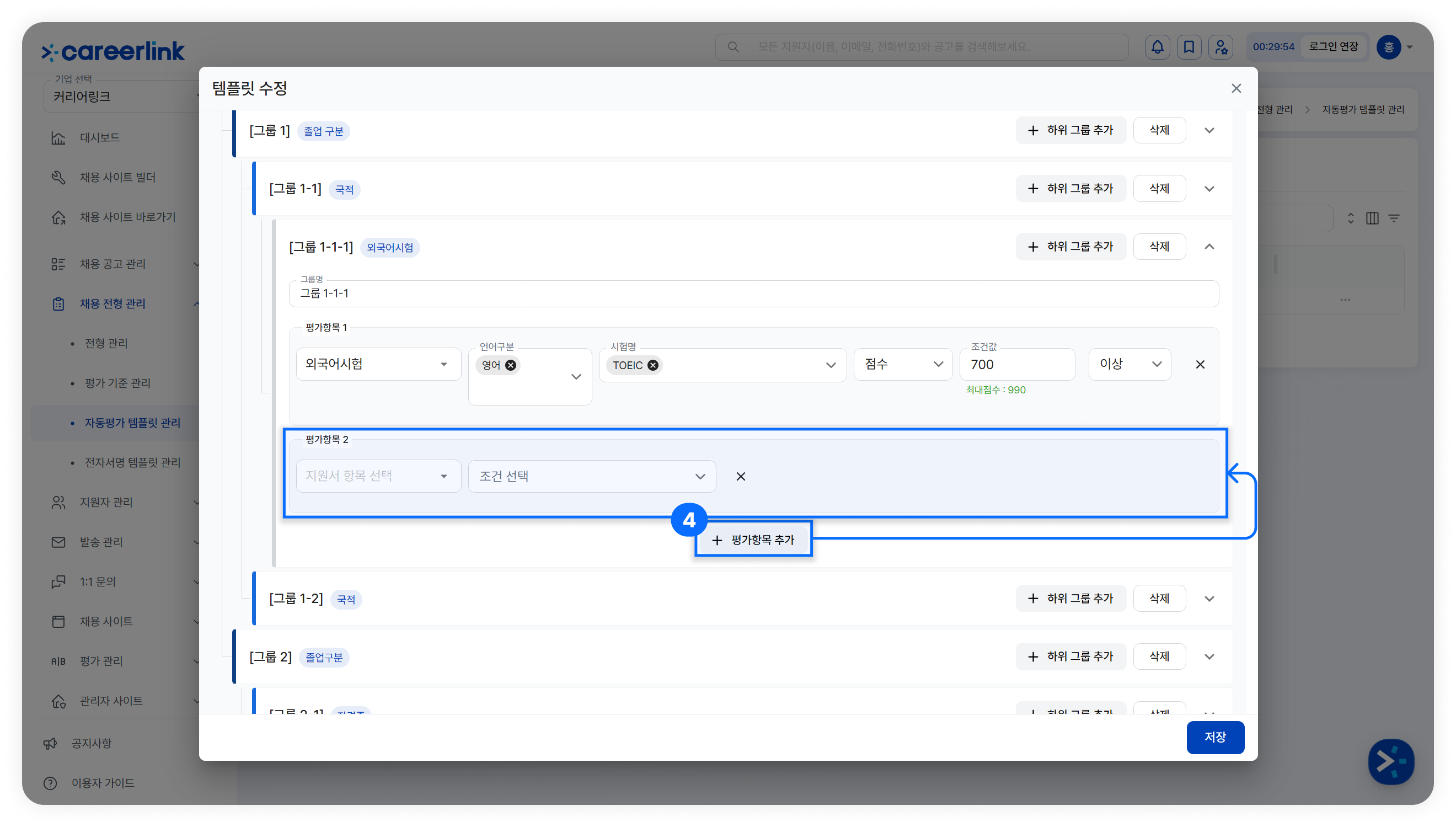Delete 평가항목 1 row with X
The image size is (1456, 827).
(x=1200, y=365)
